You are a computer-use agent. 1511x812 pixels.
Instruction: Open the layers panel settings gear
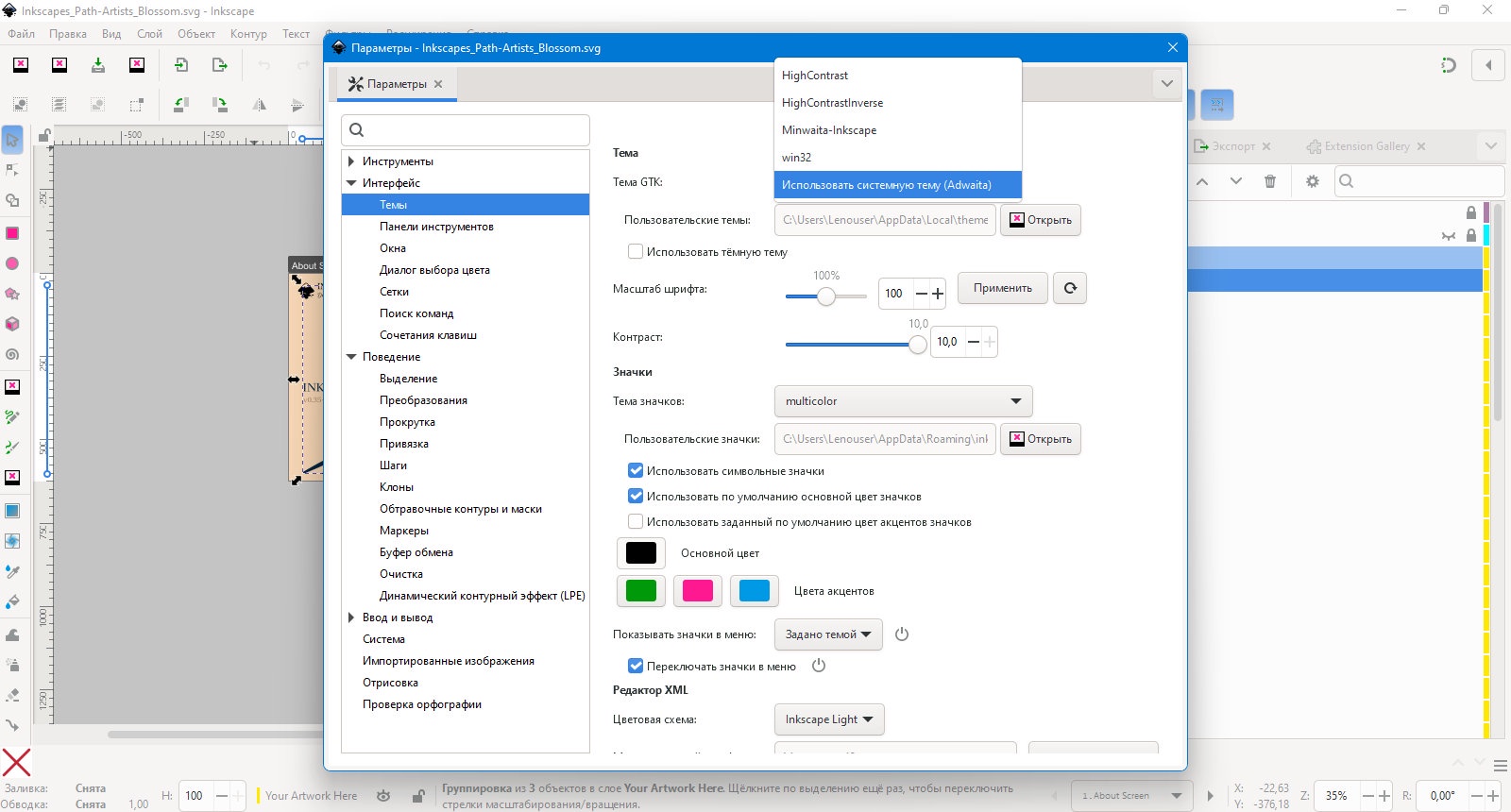coord(1312,181)
